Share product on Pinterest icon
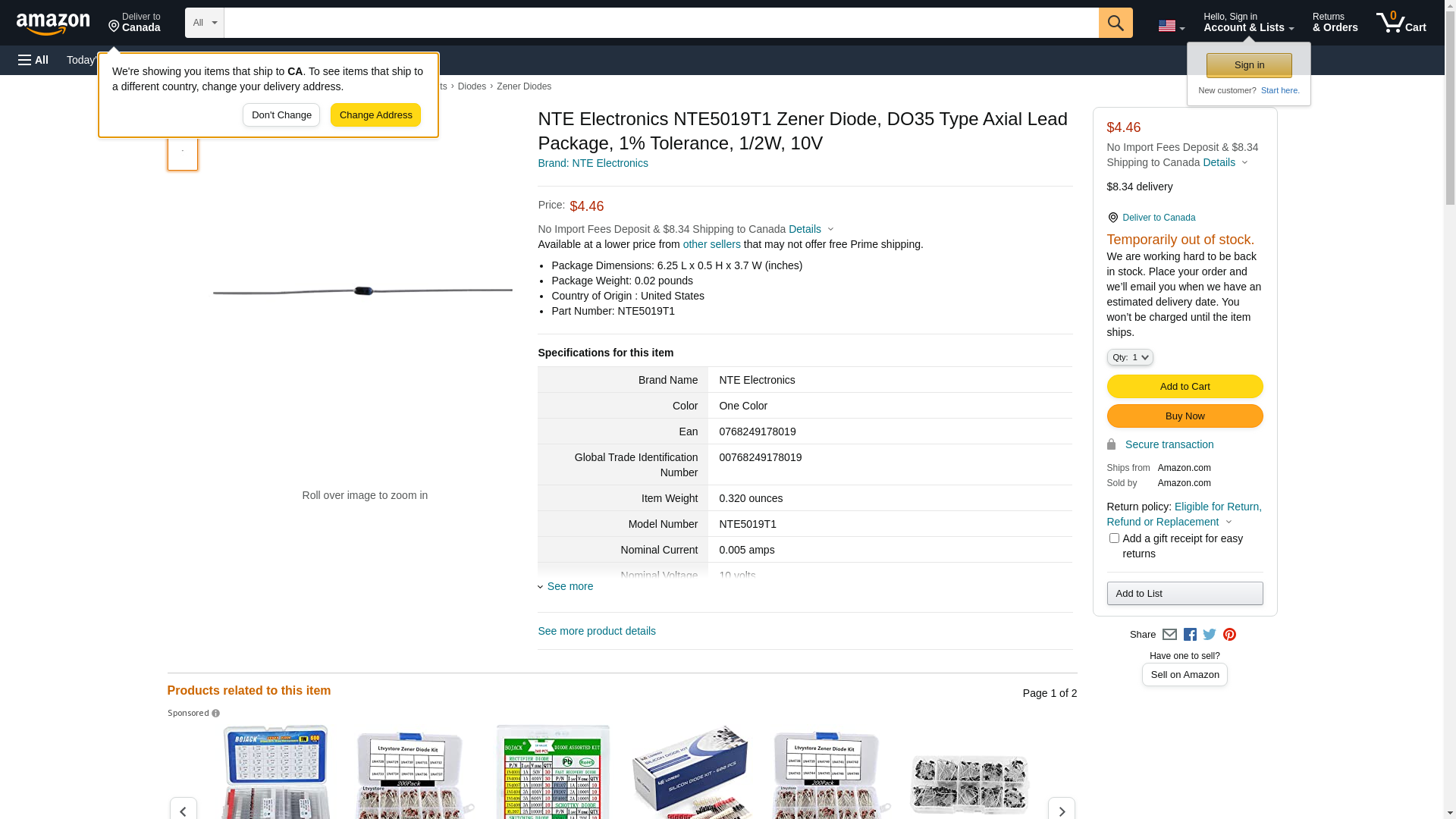1456x819 pixels. click(1229, 635)
